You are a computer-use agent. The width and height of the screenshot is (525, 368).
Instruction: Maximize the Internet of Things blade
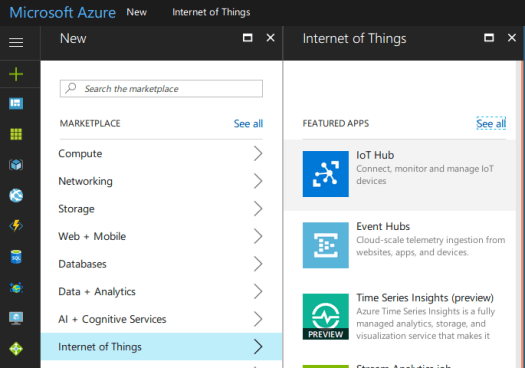coord(489,38)
